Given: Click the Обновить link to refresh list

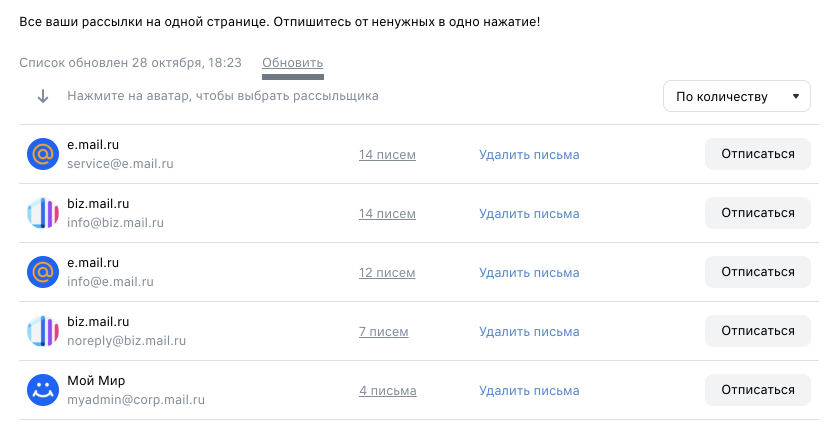Looking at the screenshot, I should pos(293,63).
